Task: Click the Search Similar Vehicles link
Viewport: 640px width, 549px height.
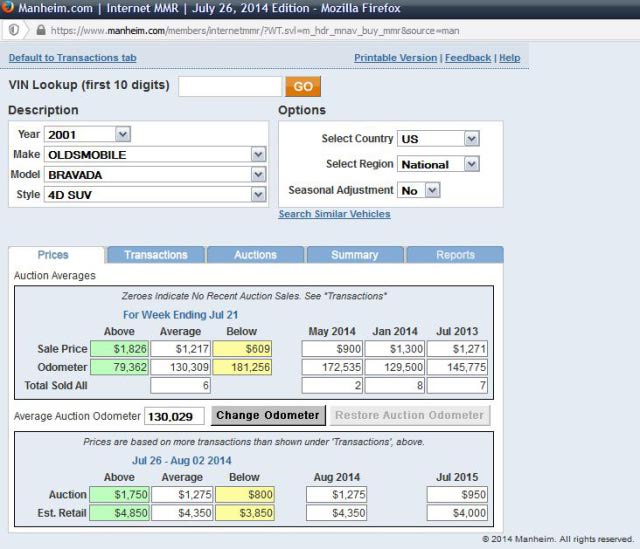Action: [334, 214]
